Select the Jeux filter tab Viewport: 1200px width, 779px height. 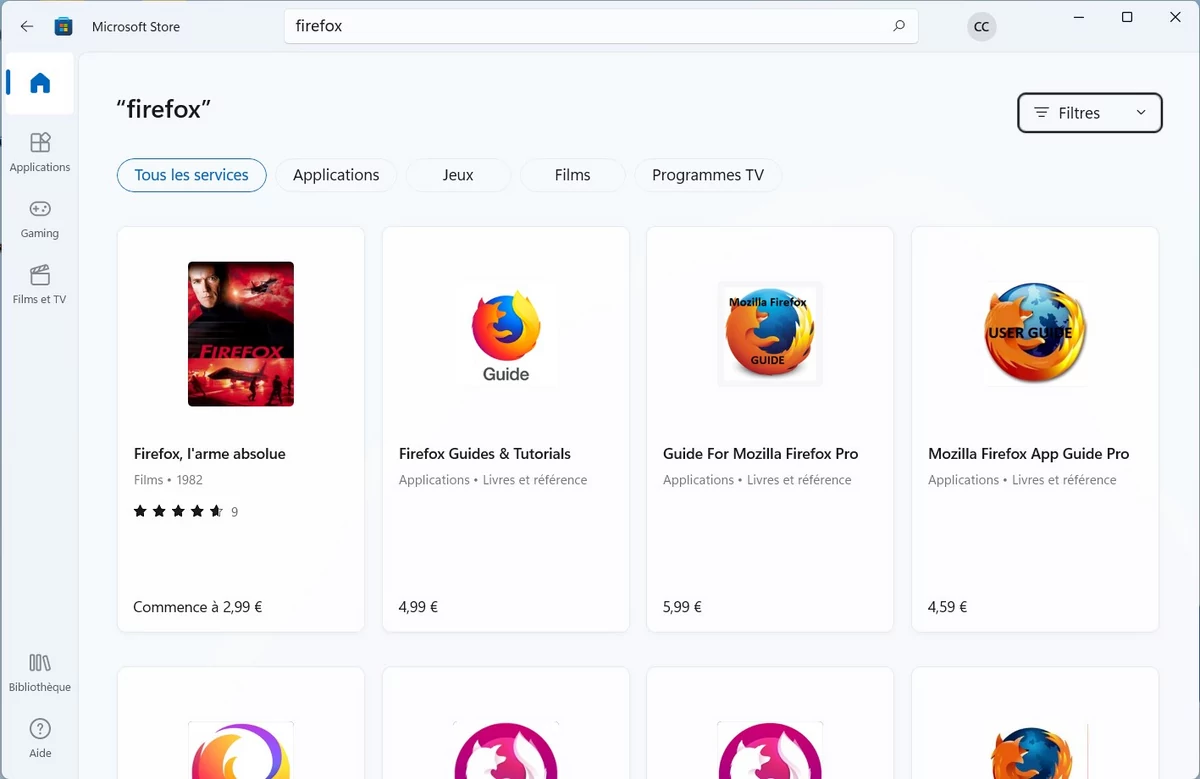point(458,175)
